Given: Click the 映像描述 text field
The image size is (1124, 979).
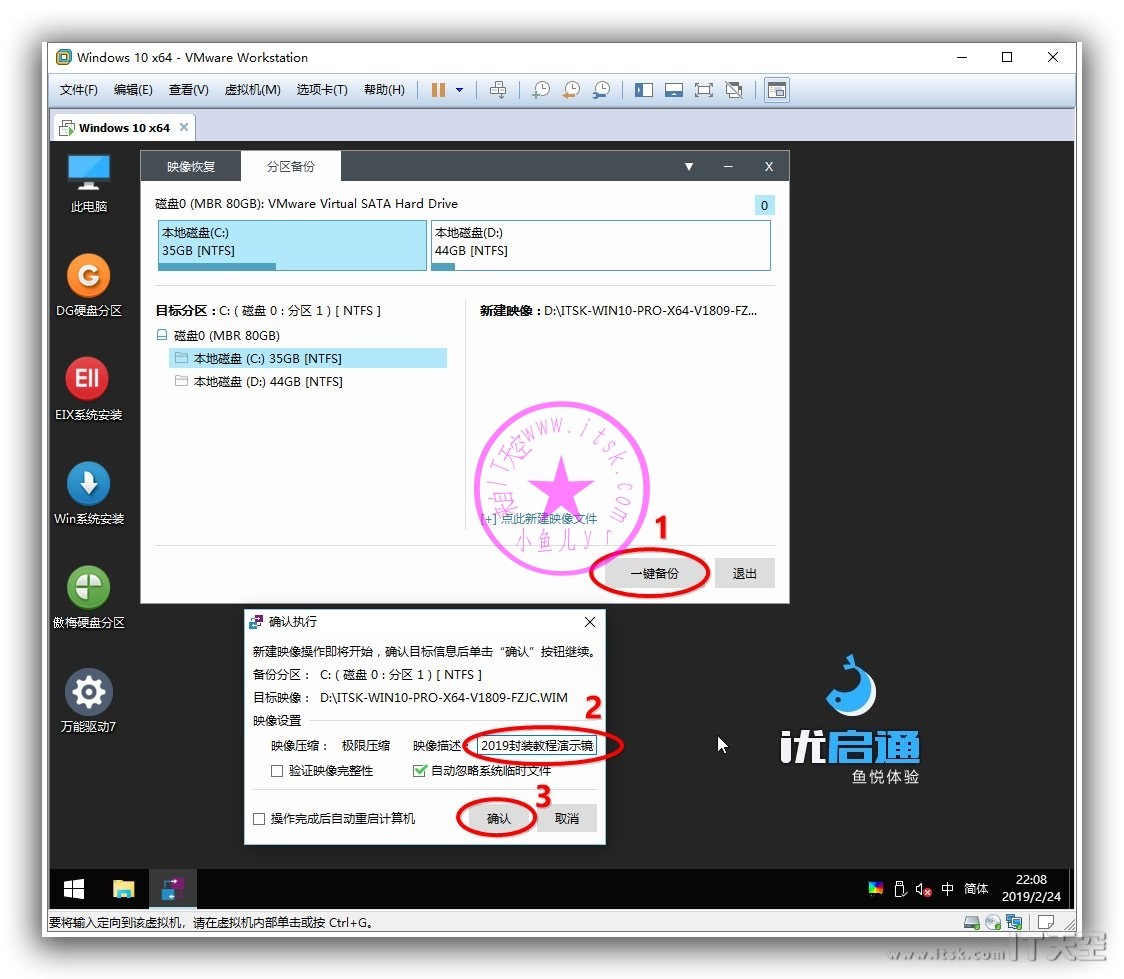Looking at the screenshot, I should (537, 745).
